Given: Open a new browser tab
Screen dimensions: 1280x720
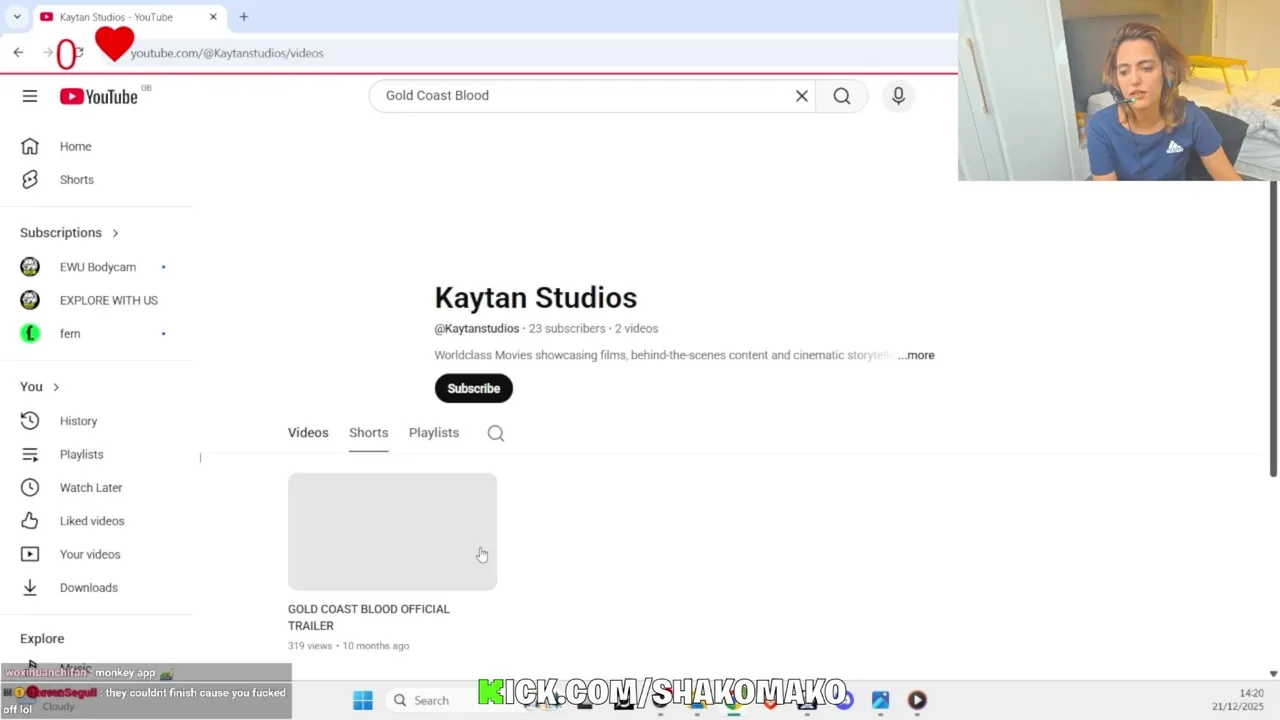Looking at the screenshot, I should [243, 17].
